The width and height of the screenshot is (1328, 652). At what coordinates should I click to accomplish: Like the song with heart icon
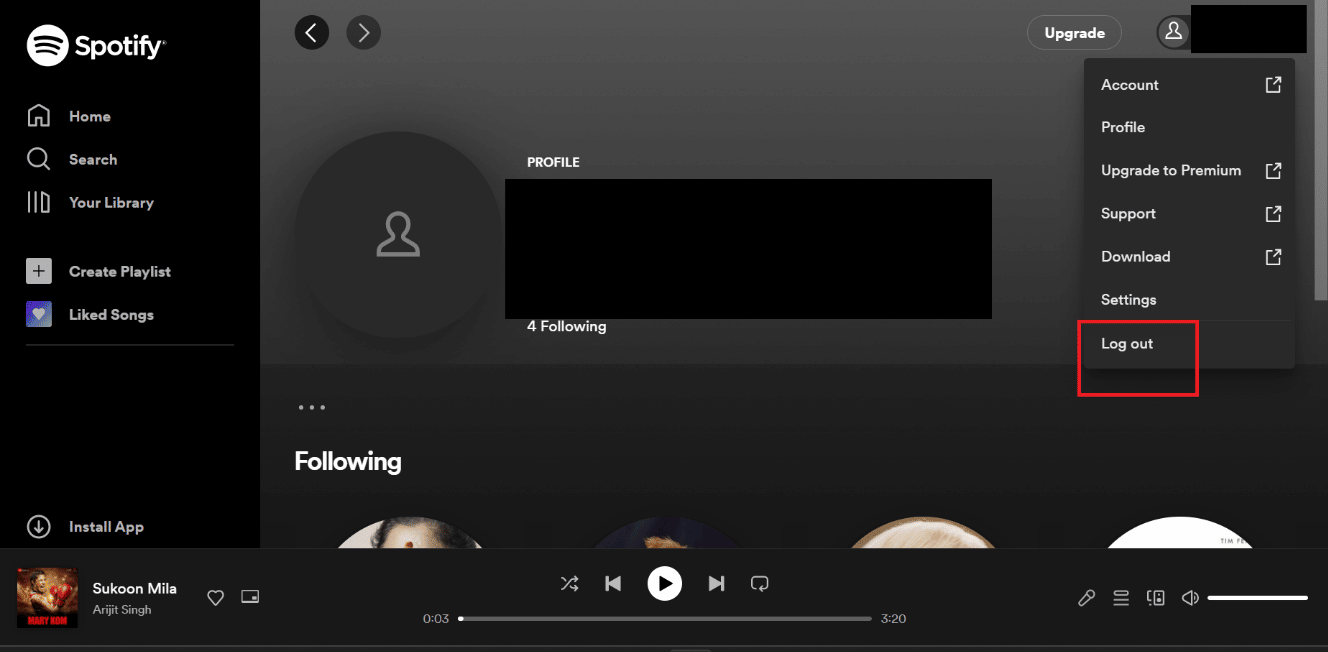tap(215, 597)
